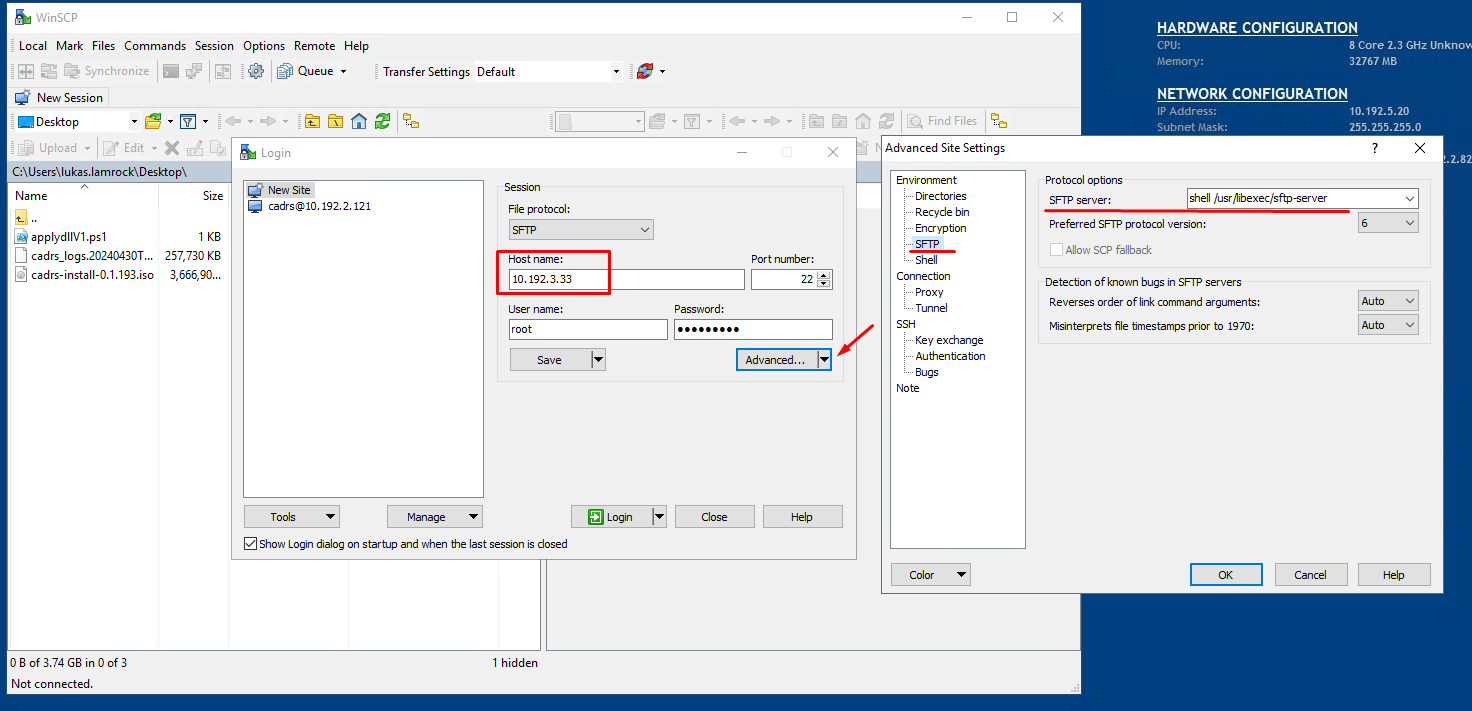Click the Queue icon in the main toolbar

click(285, 71)
